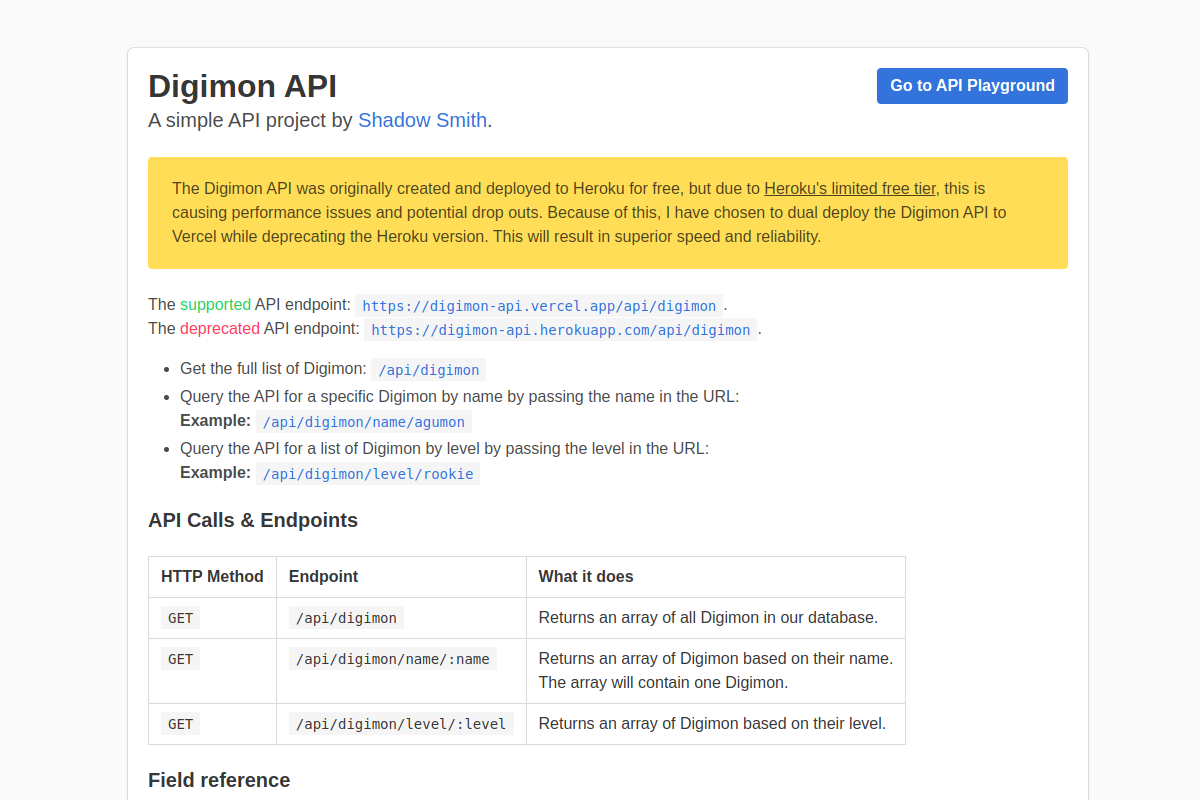
Task: Click 'The array will contain one Digimon' text
Action: pos(663,683)
